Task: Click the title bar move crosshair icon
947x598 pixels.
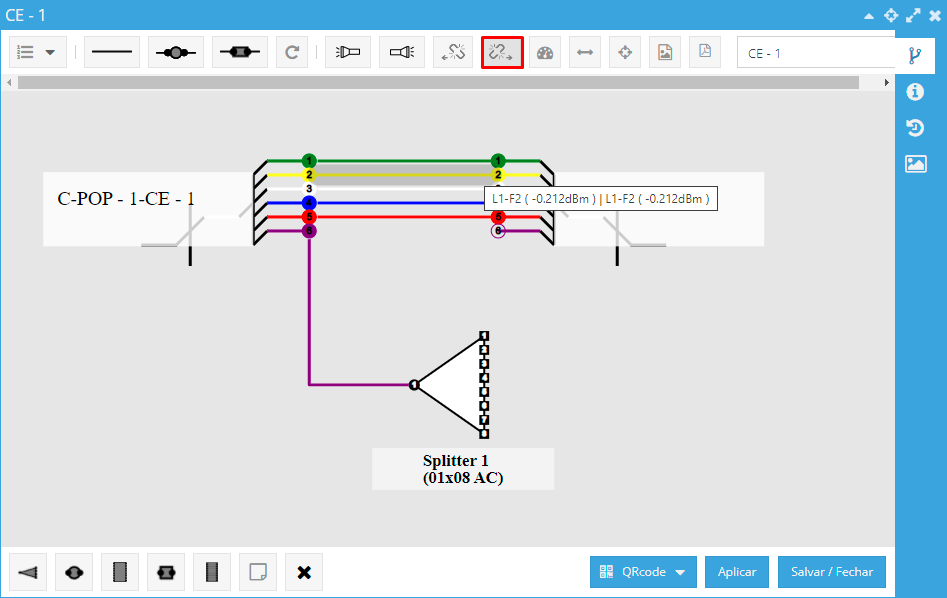Action: pos(891,15)
